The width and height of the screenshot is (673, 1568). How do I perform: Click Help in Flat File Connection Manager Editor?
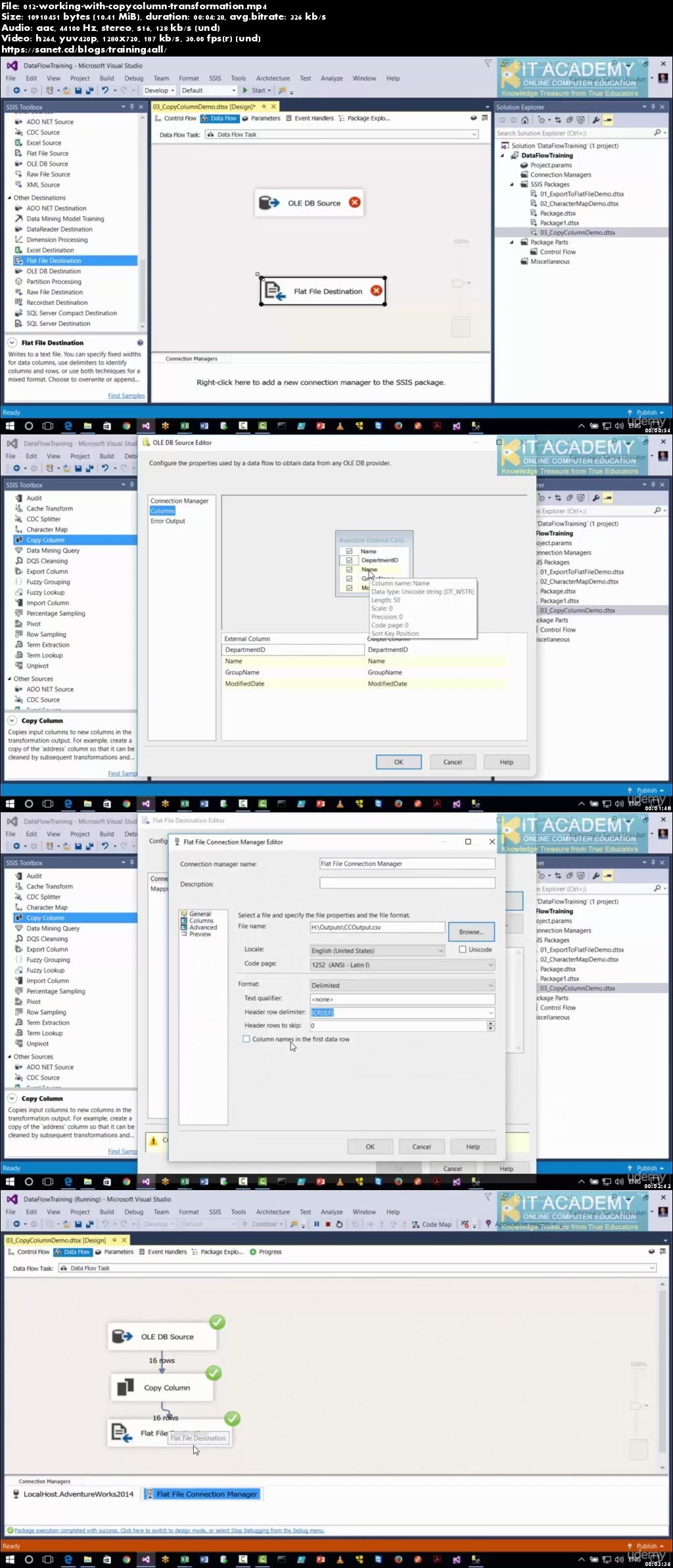(x=473, y=1147)
